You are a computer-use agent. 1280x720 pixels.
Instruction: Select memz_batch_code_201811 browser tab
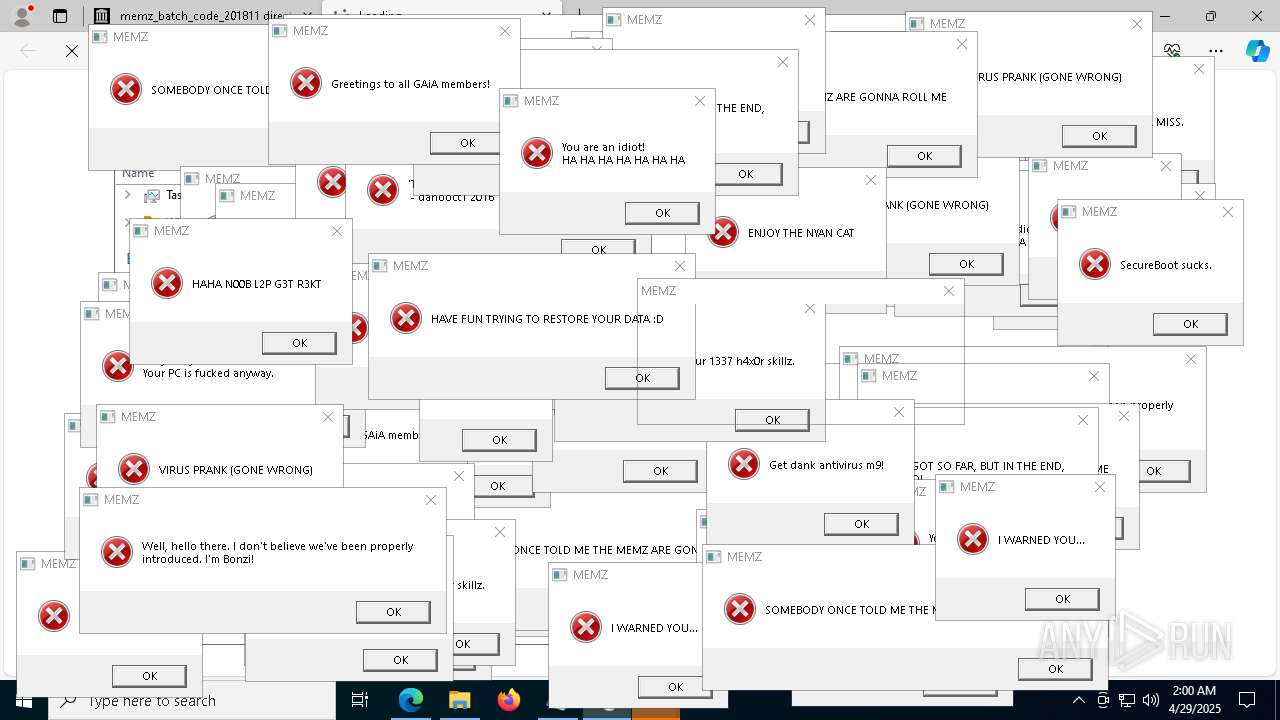tap(204, 16)
